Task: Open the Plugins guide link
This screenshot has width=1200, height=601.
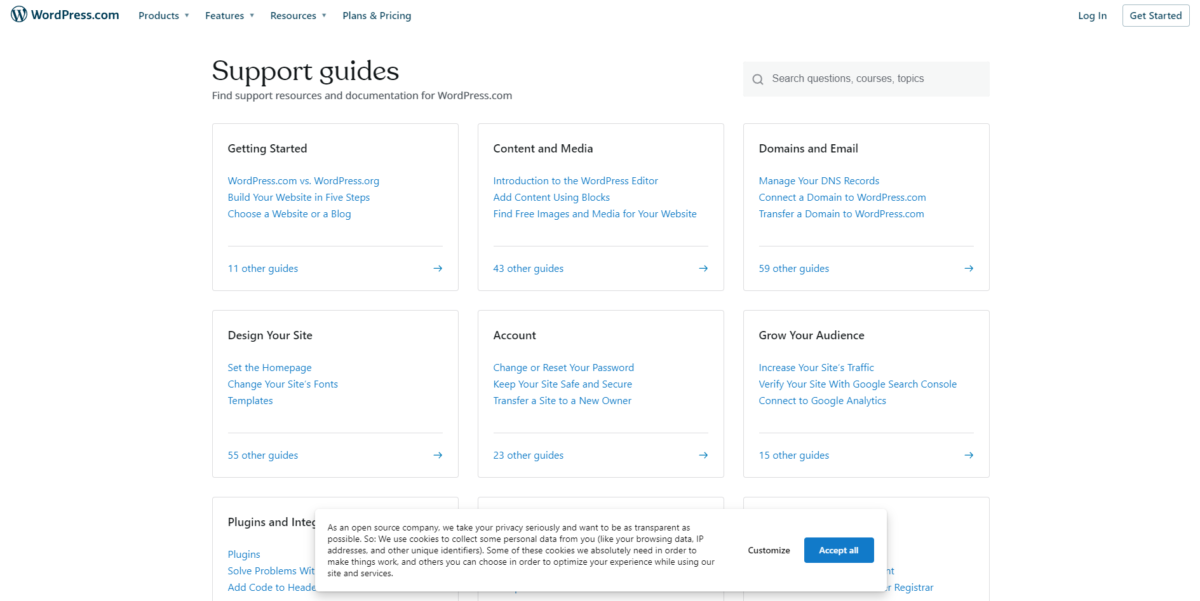Action: pyautogui.click(x=244, y=554)
